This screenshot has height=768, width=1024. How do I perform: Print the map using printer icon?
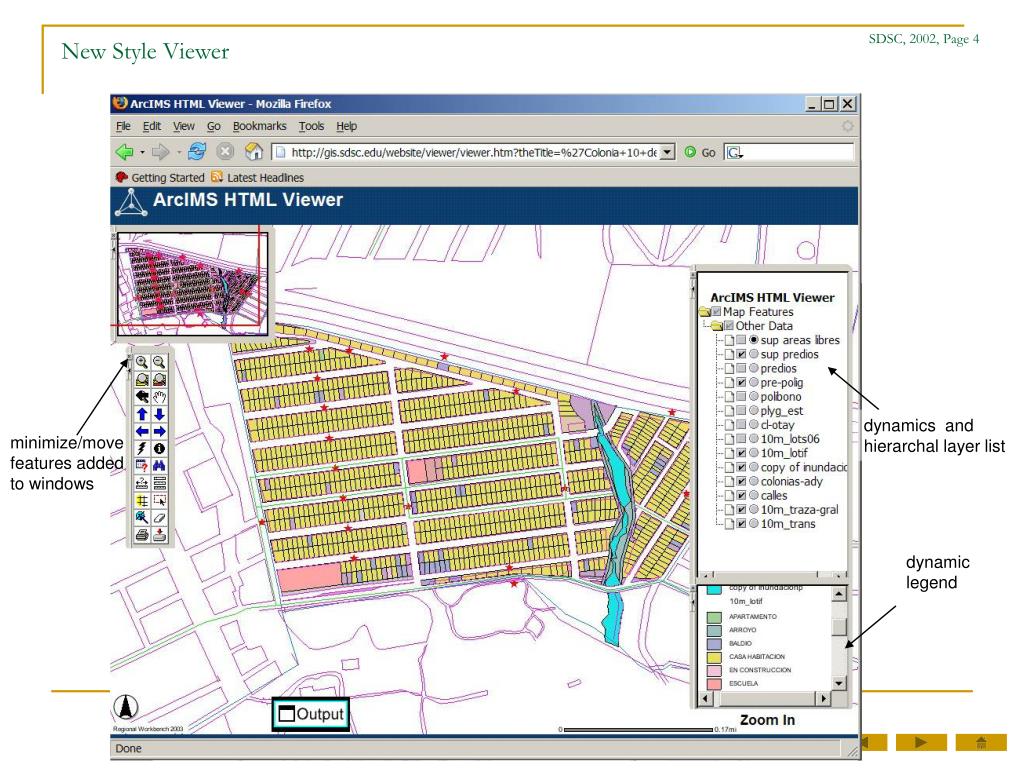(142, 535)
